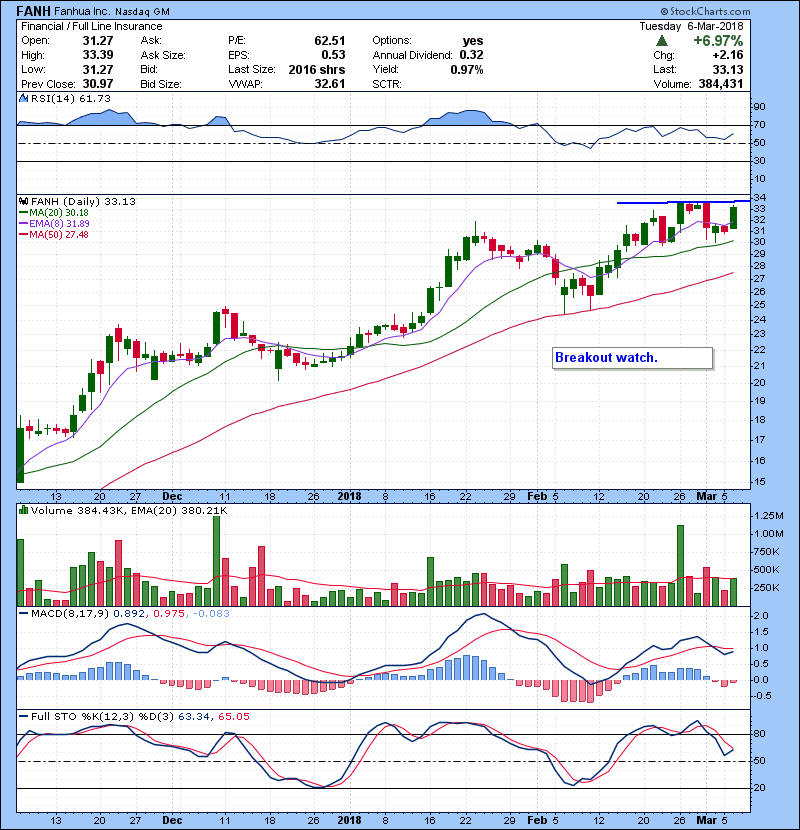800x830 pixels.
Task: Click the Last Size value 2016 shrs
Action: 317,69
